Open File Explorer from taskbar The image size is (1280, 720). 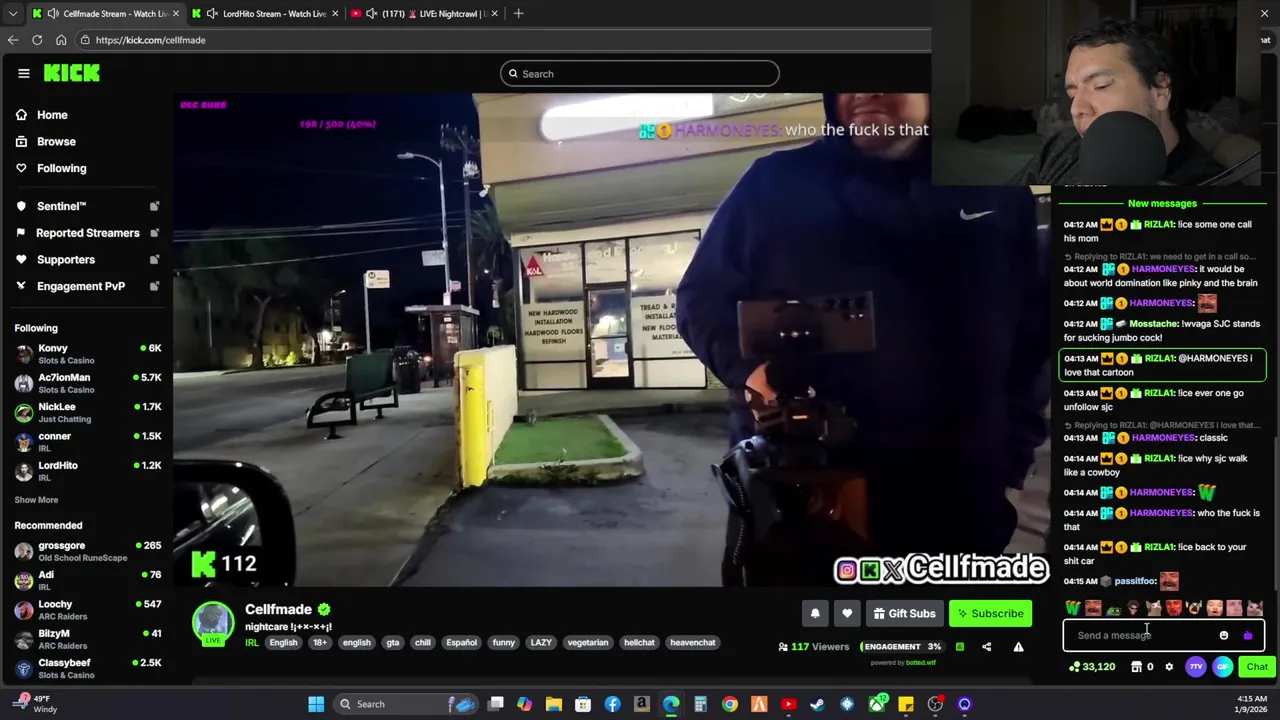554,704
